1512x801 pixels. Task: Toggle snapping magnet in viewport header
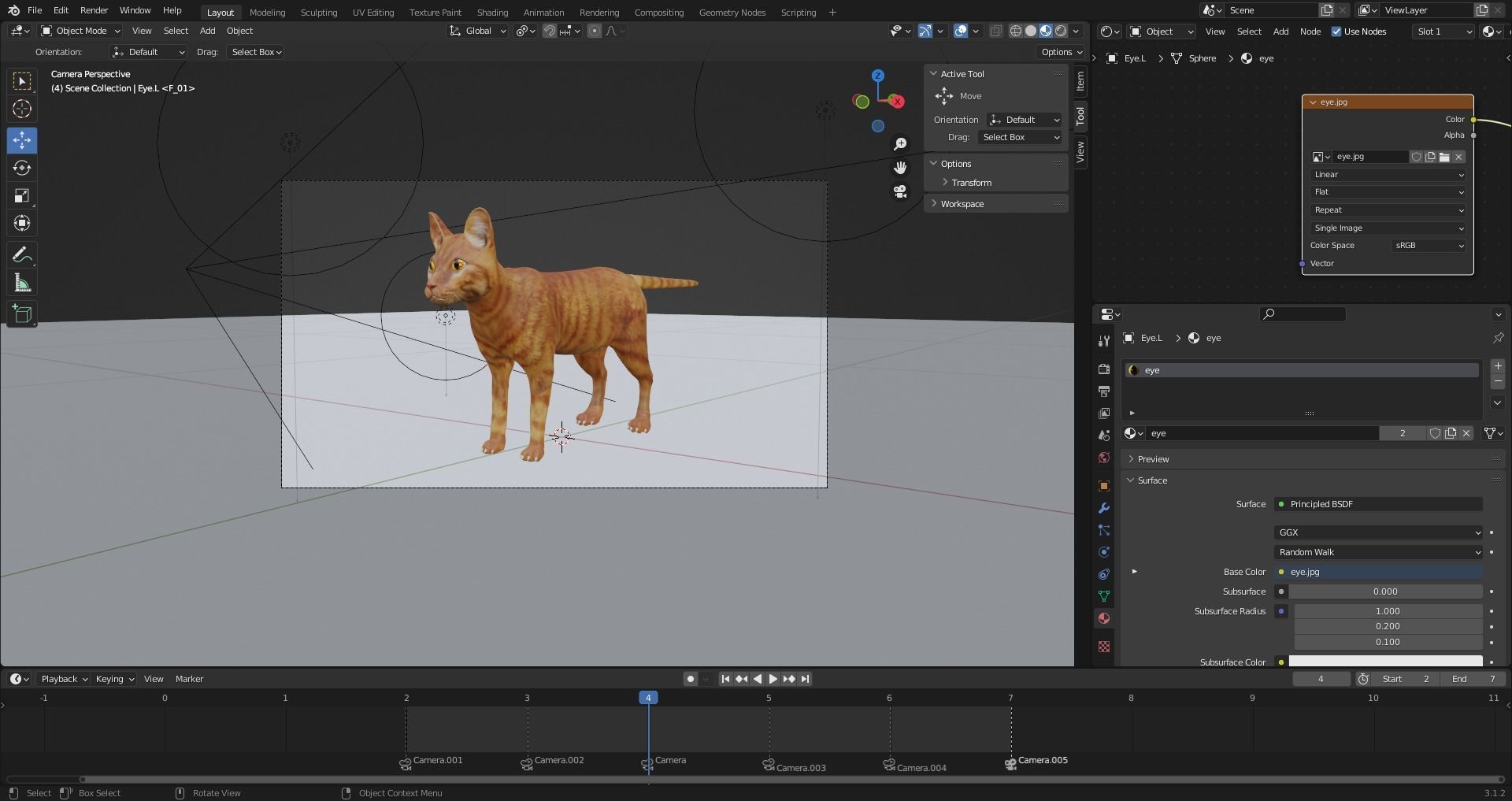pos(550,31)
